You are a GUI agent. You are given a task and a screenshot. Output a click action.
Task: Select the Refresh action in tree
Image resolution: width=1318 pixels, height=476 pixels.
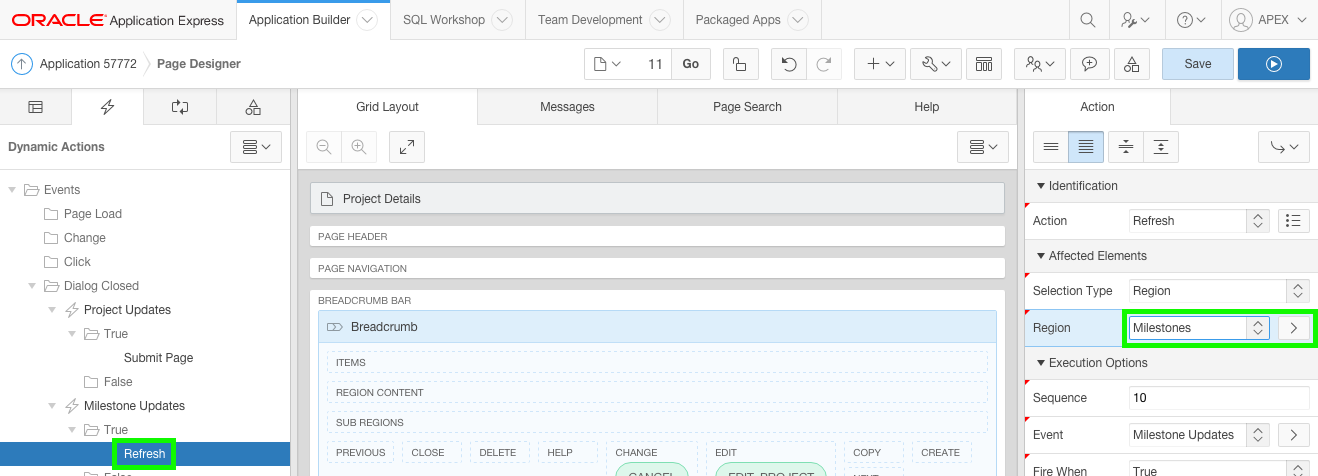145,454
